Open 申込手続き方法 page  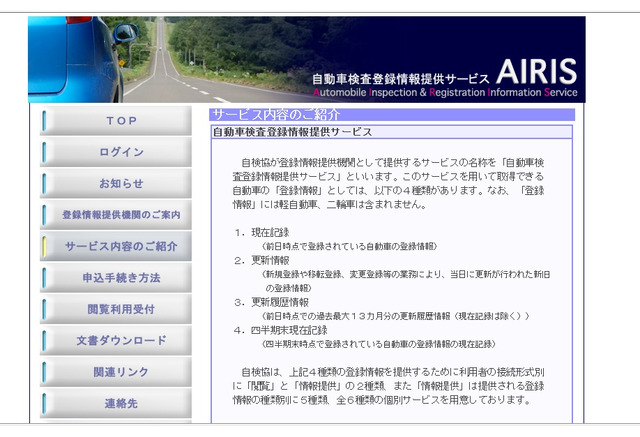click(116, 278)
